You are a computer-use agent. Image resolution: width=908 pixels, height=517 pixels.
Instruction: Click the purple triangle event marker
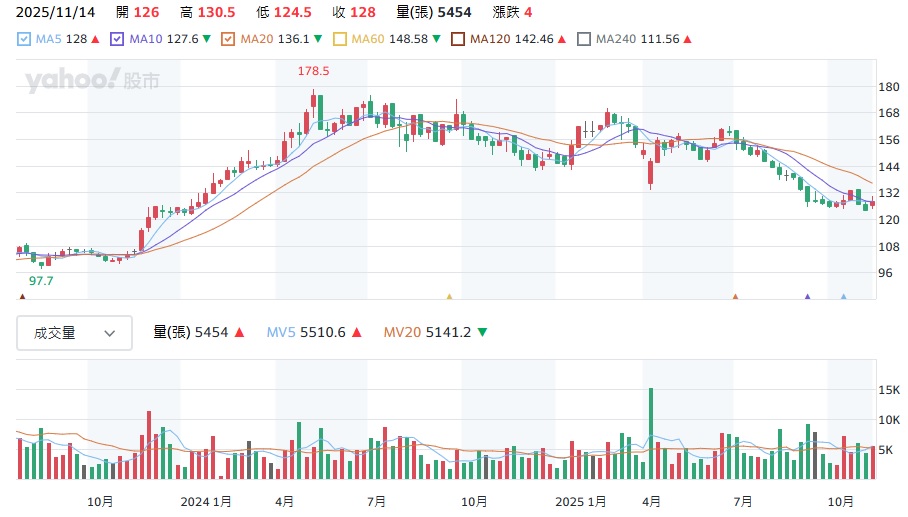[807, 297]
